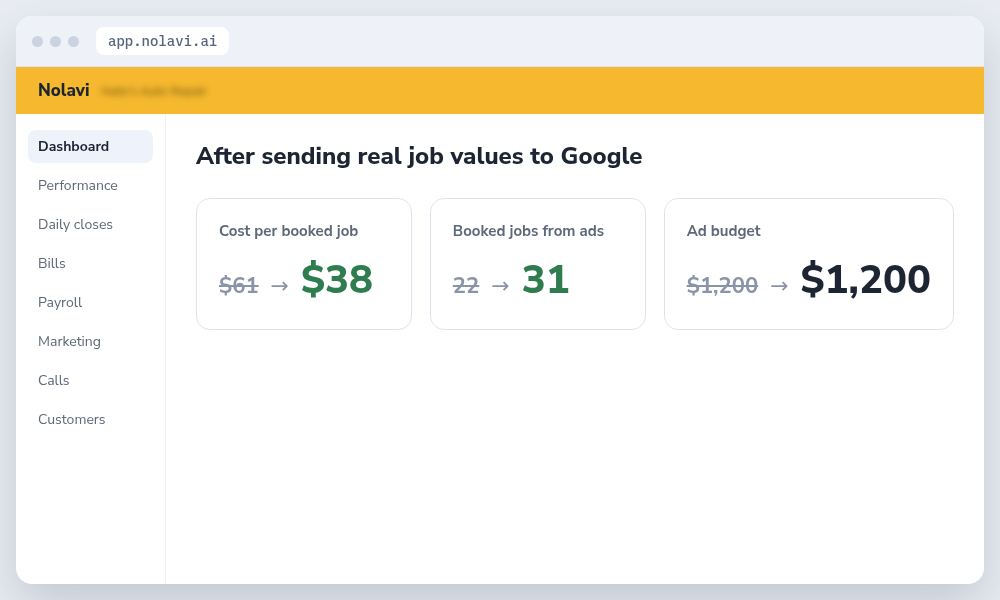Click the first window control dot
The height and width of the screenshot is (600, 1000).
[38, 41]
